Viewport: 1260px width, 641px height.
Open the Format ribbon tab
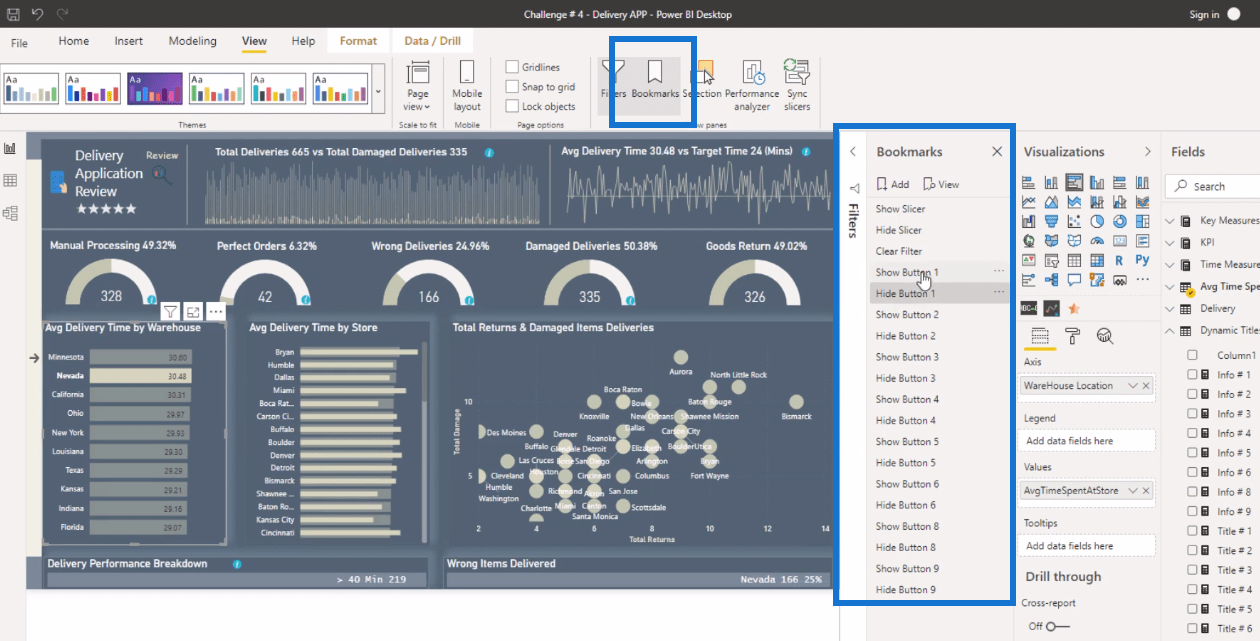pos(358,41)
